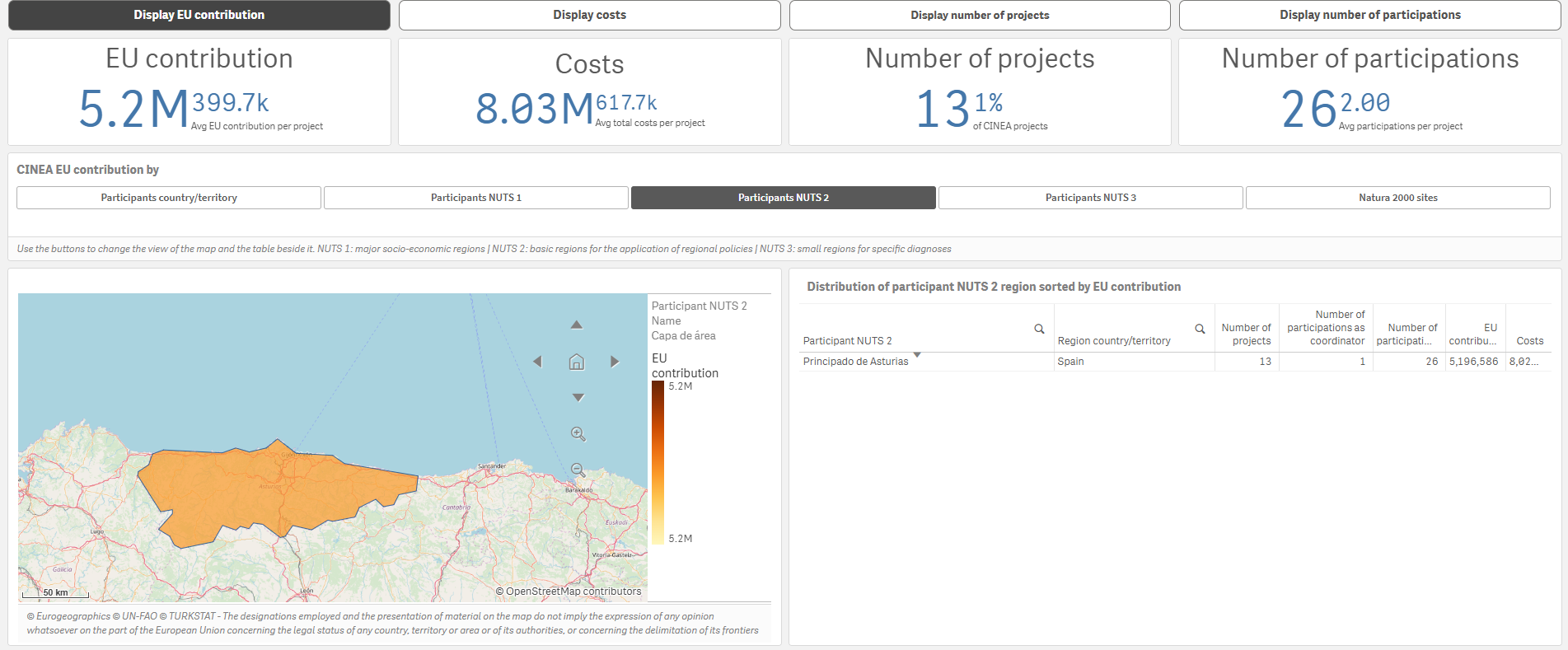Sort table by EU contribution column
1568x650 pixels.
tap(1474, 334)
